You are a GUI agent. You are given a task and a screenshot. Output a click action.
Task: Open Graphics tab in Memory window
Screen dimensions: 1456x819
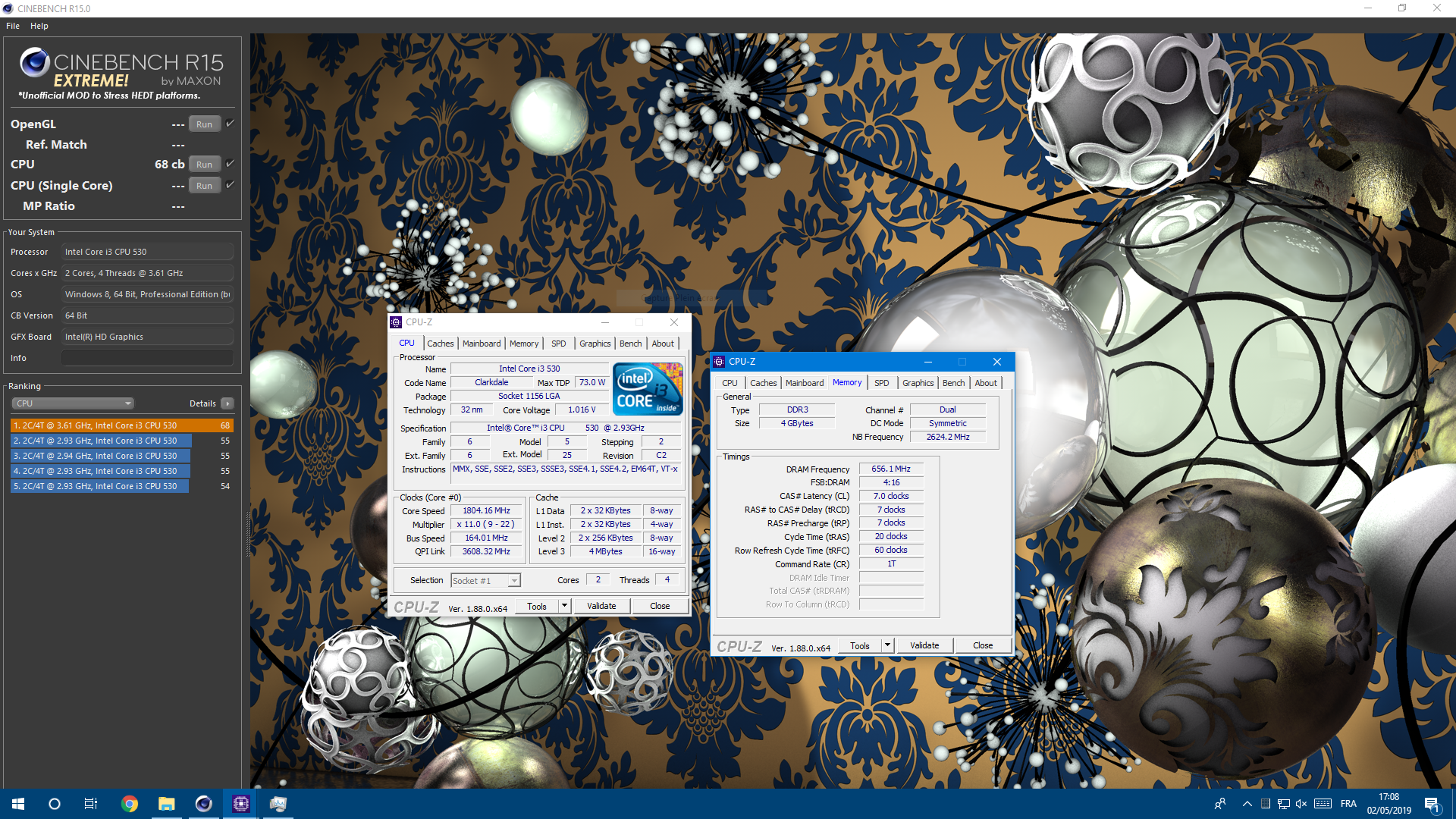click(x=918, y=383)
